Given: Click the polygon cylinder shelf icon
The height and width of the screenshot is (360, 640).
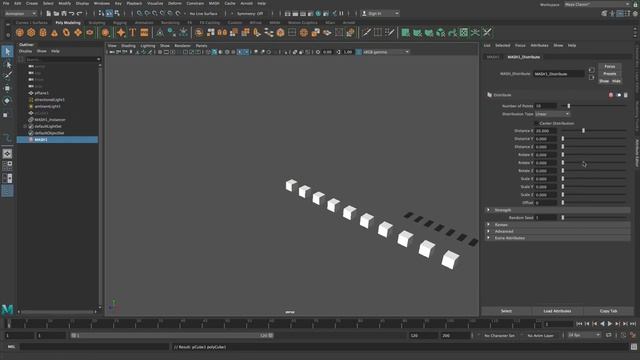Looking at the screenshot, I should click(x=43, y=32).
